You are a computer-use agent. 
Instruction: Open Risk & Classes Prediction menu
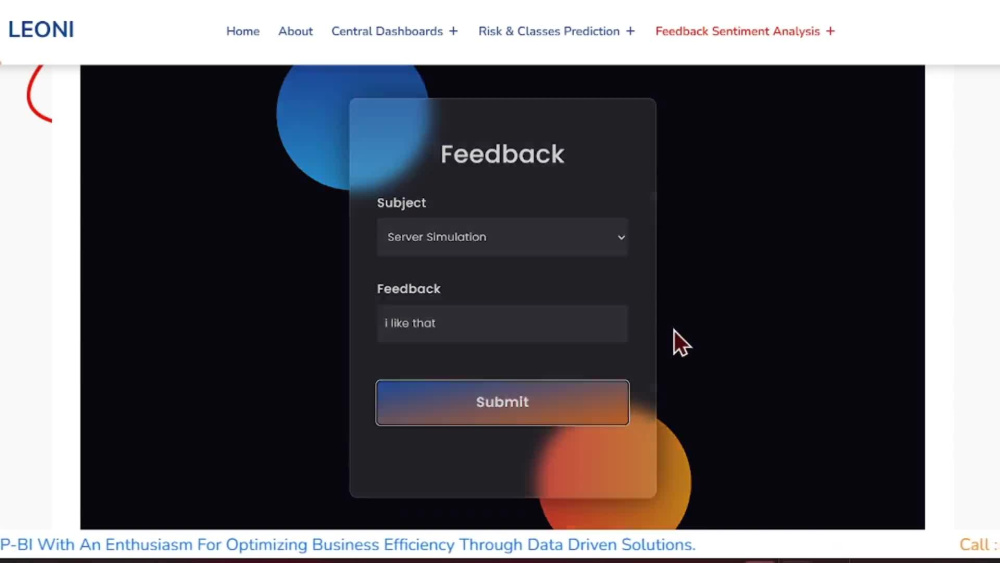tap(548, 31)
